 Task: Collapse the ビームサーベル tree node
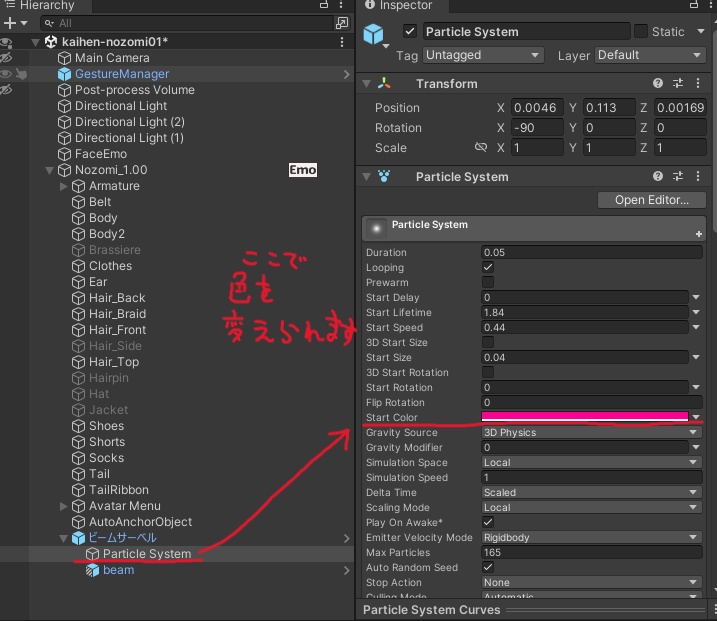[x=64, y=538]
